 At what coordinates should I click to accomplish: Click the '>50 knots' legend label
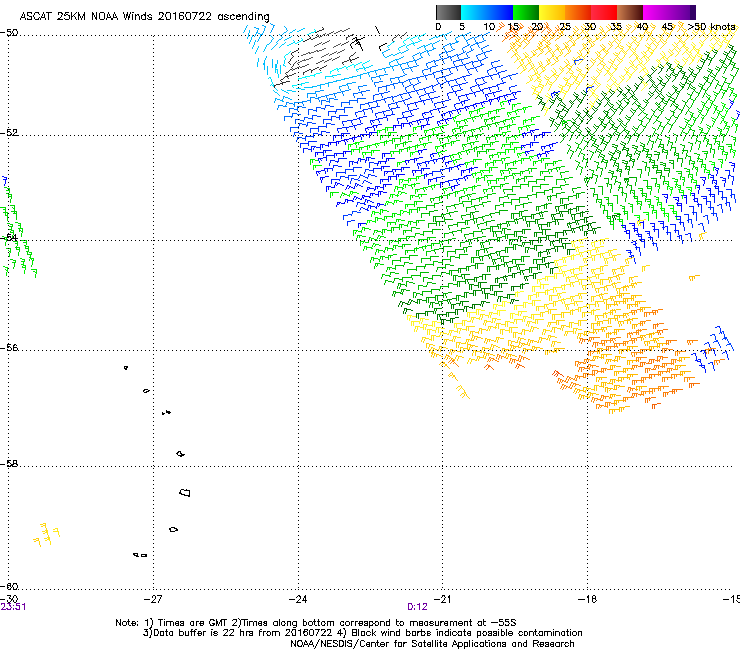click(x=711, y=27)
